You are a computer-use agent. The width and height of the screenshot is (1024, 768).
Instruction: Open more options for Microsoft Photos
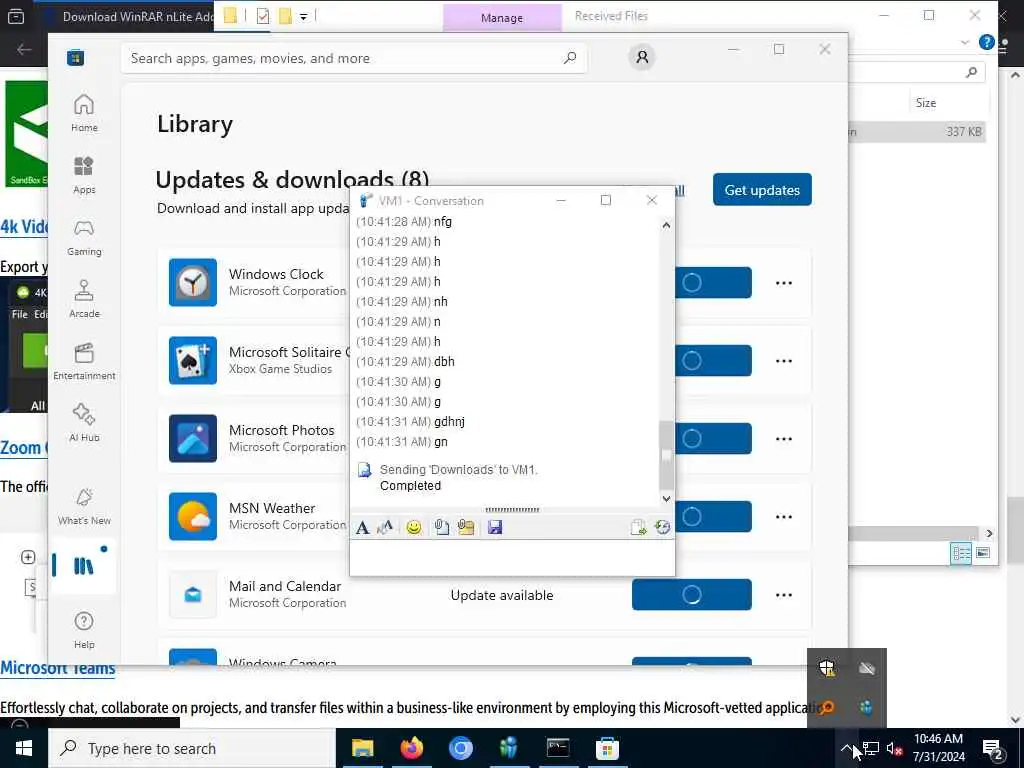[x=784, y=439]
